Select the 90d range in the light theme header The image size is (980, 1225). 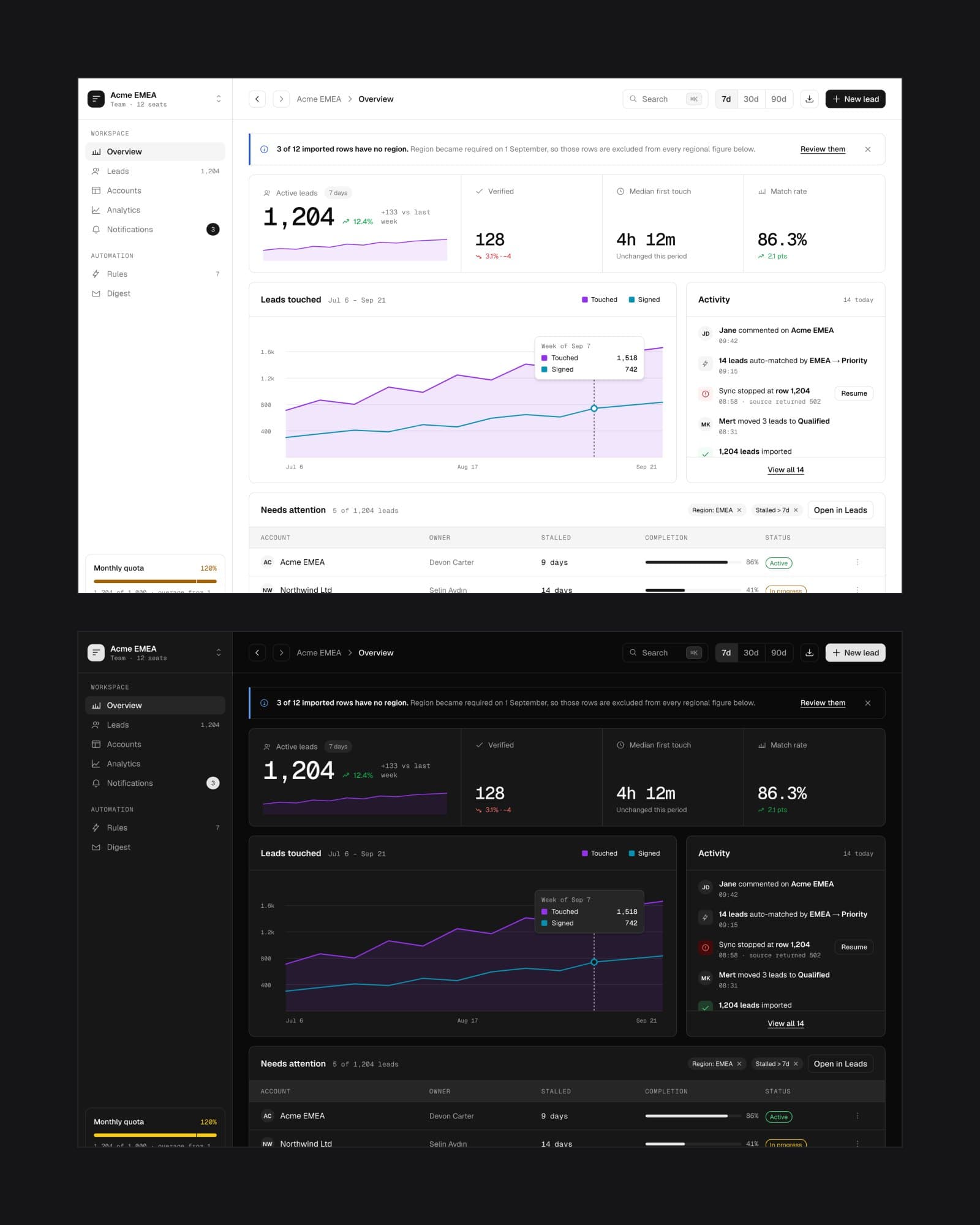pyautogui.click(x=778, y=99)
